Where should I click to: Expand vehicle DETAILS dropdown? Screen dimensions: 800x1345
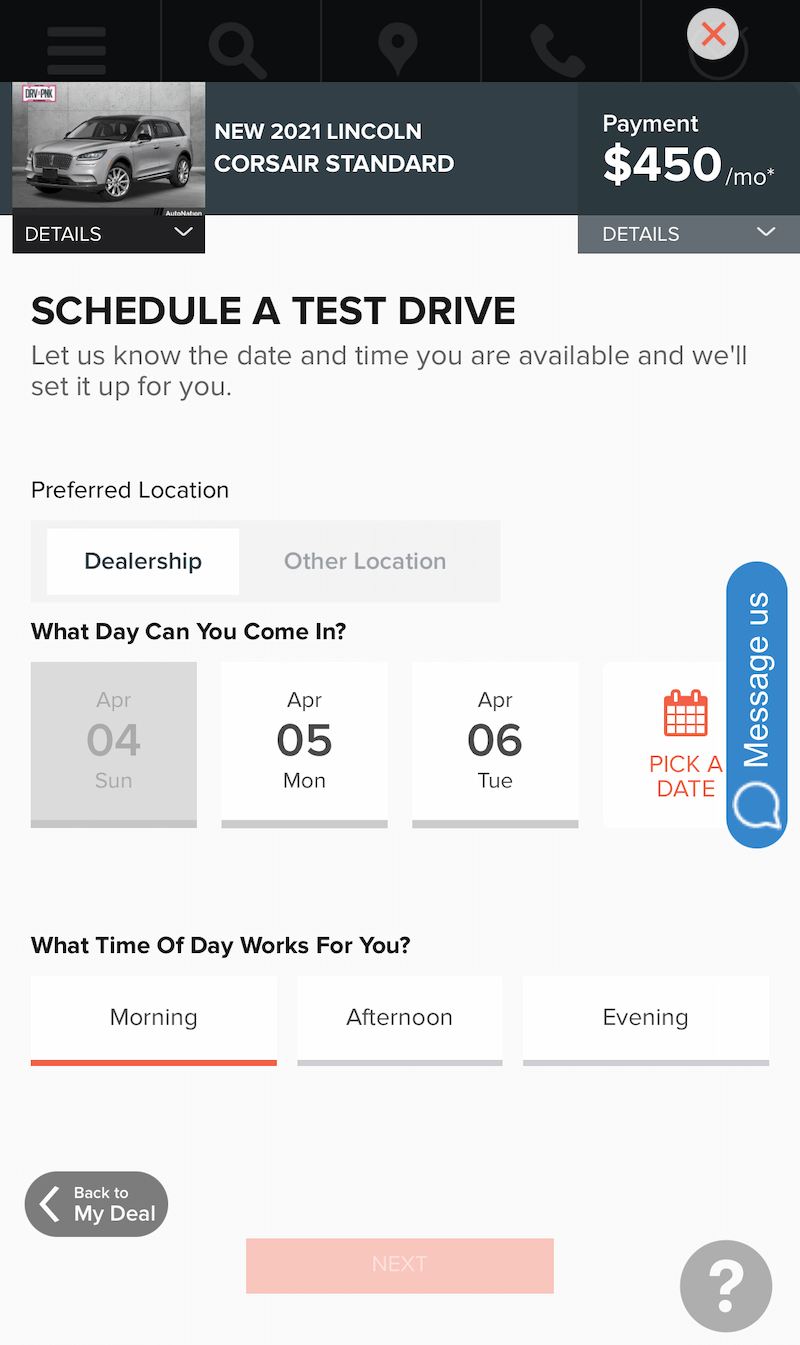point(108,234)
